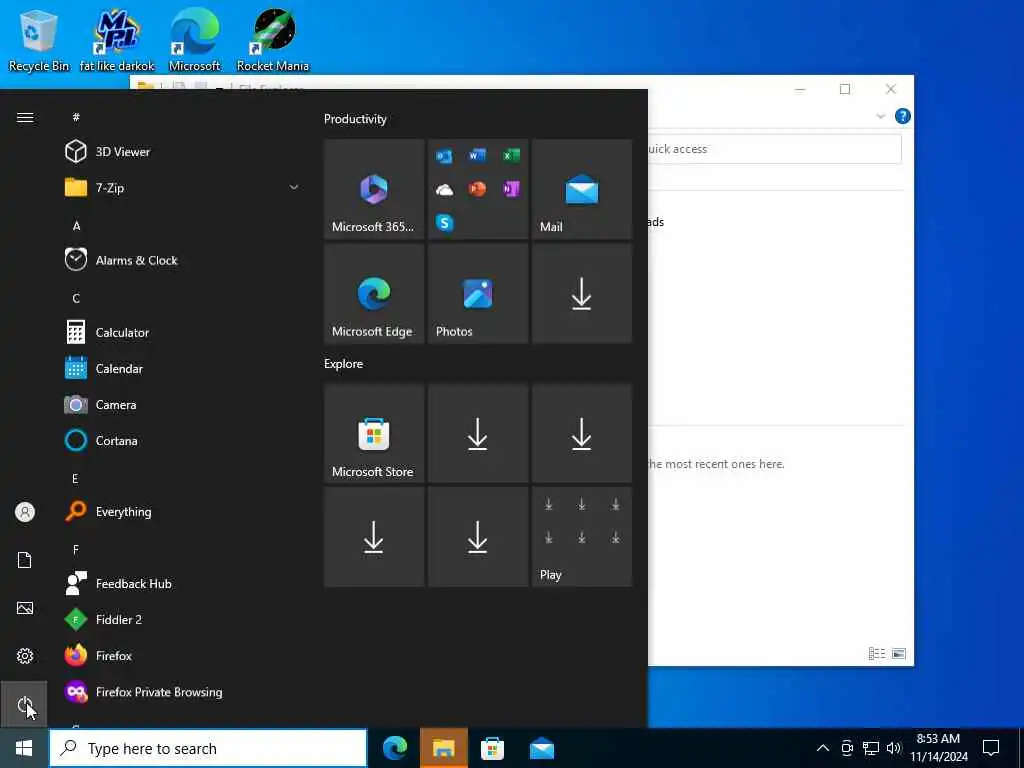Click the download tile beside Photos
This screenshot has width=1024, height=768.
pyautogui.click(x=582, y=293)
